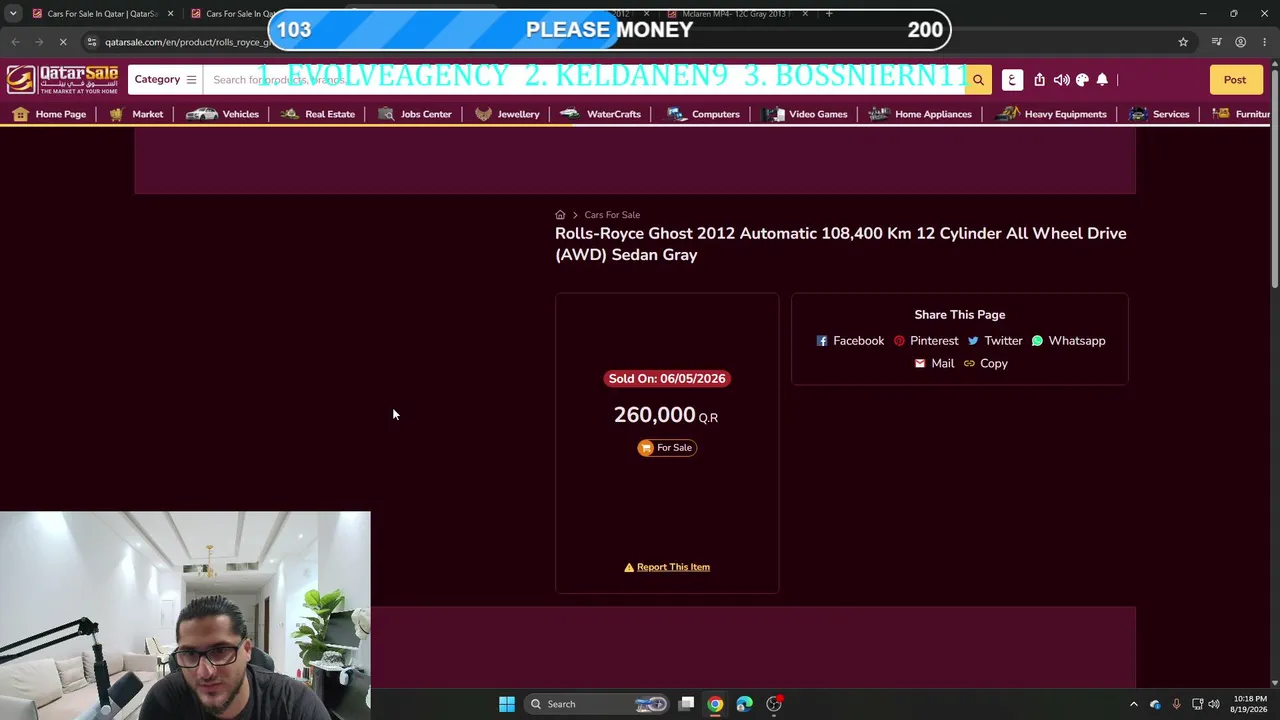Open the Services category
1280x720 pixels.
[1159, 114]
